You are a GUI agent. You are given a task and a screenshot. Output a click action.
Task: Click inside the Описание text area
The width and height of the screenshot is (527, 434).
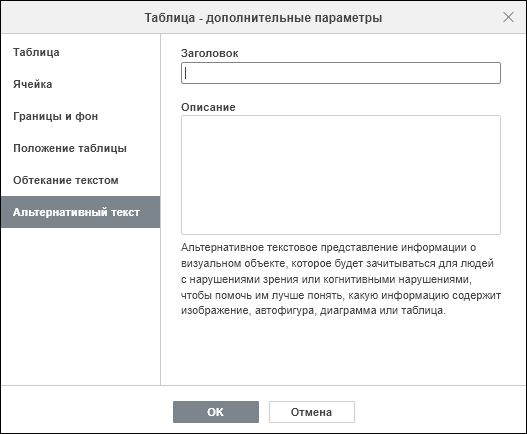tap(341, 175)
